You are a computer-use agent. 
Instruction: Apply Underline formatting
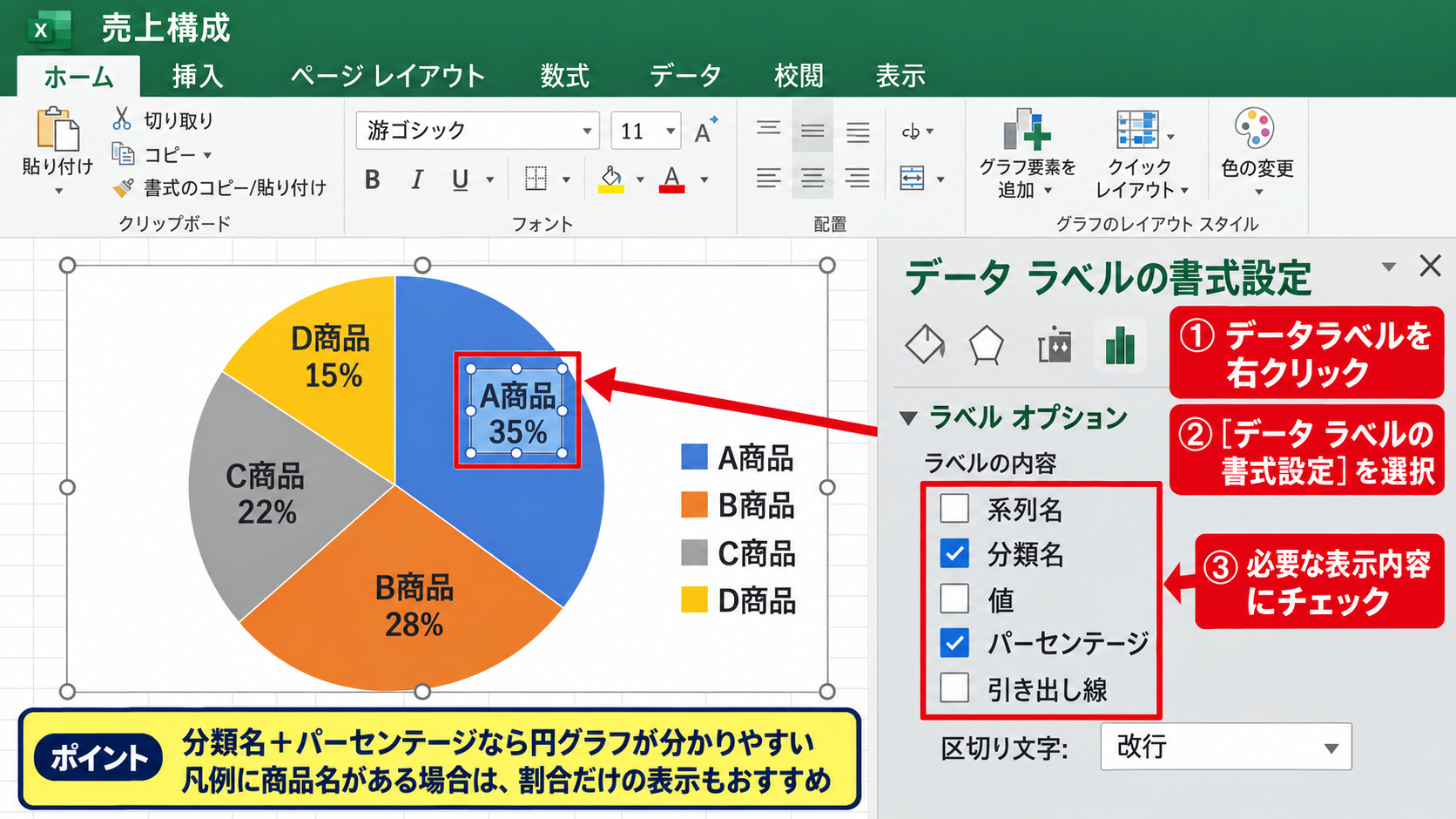coord(460,179)
